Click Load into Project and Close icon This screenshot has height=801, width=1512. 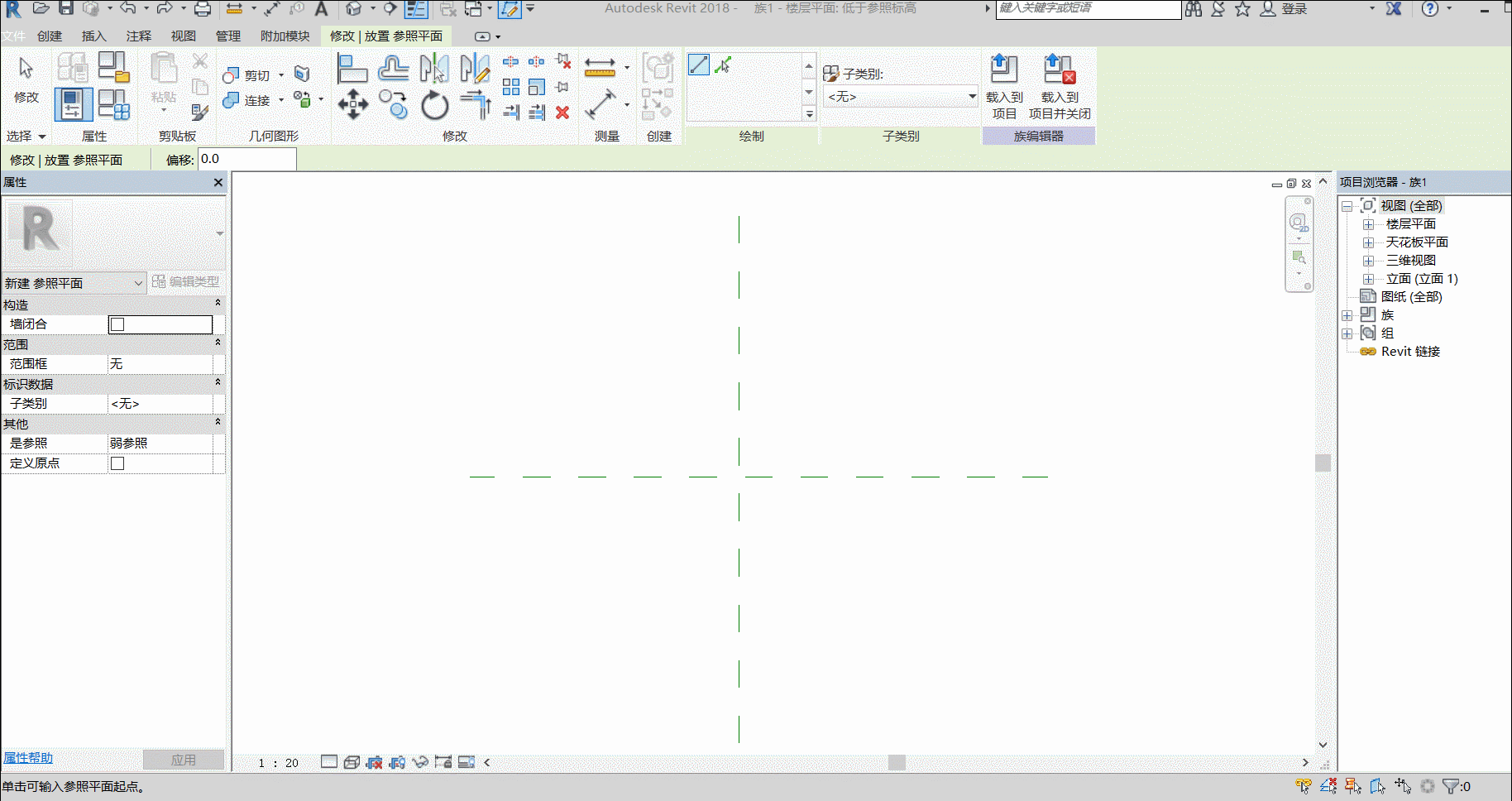(x=1060, y=86)
